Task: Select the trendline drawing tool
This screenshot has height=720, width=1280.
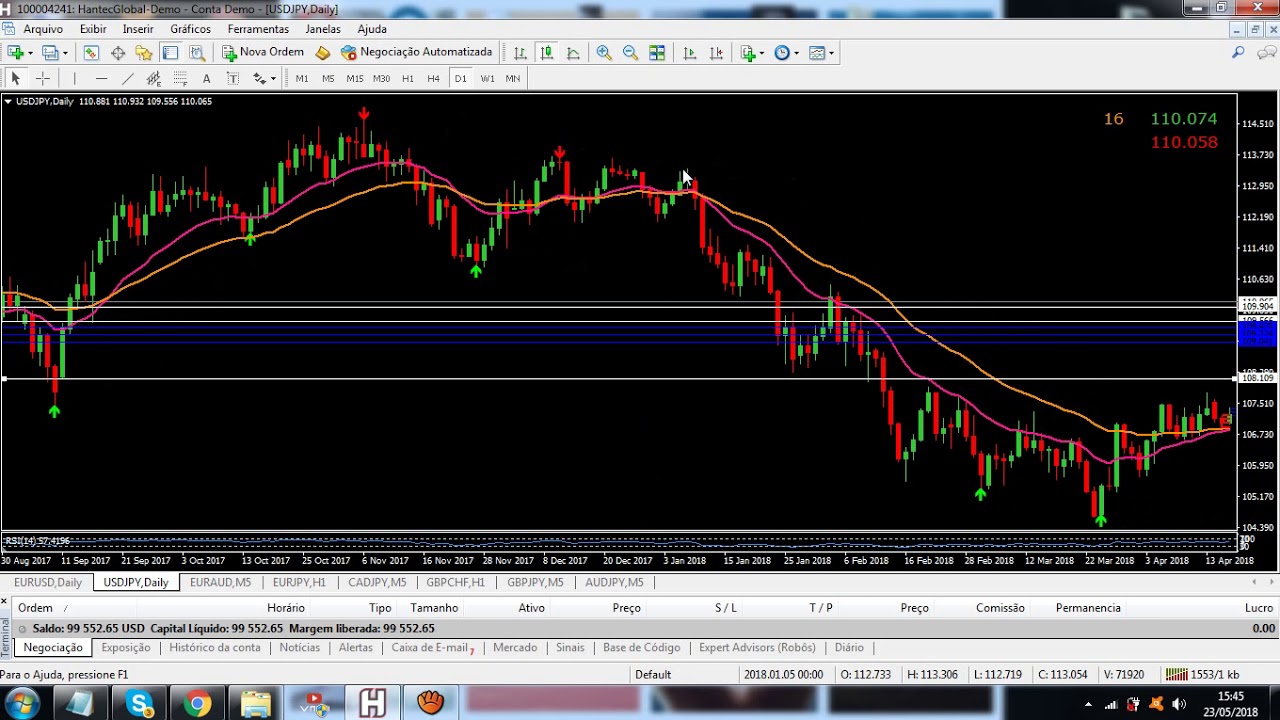Action: (127, 78)
